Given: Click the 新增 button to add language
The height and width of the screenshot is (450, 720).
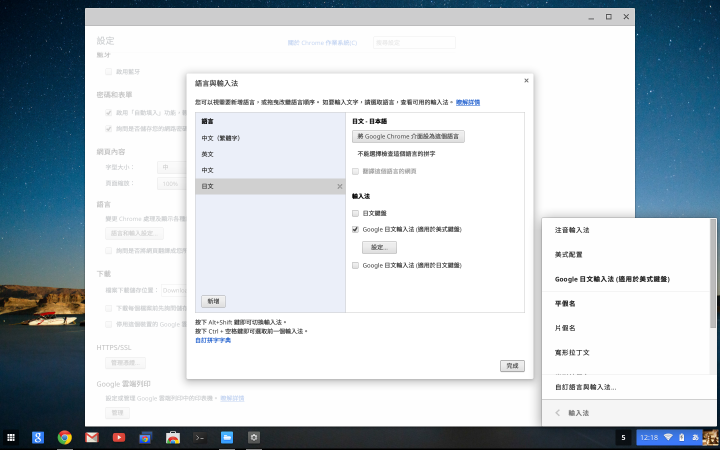Looking at the screenshot, I should click(213, 301).
